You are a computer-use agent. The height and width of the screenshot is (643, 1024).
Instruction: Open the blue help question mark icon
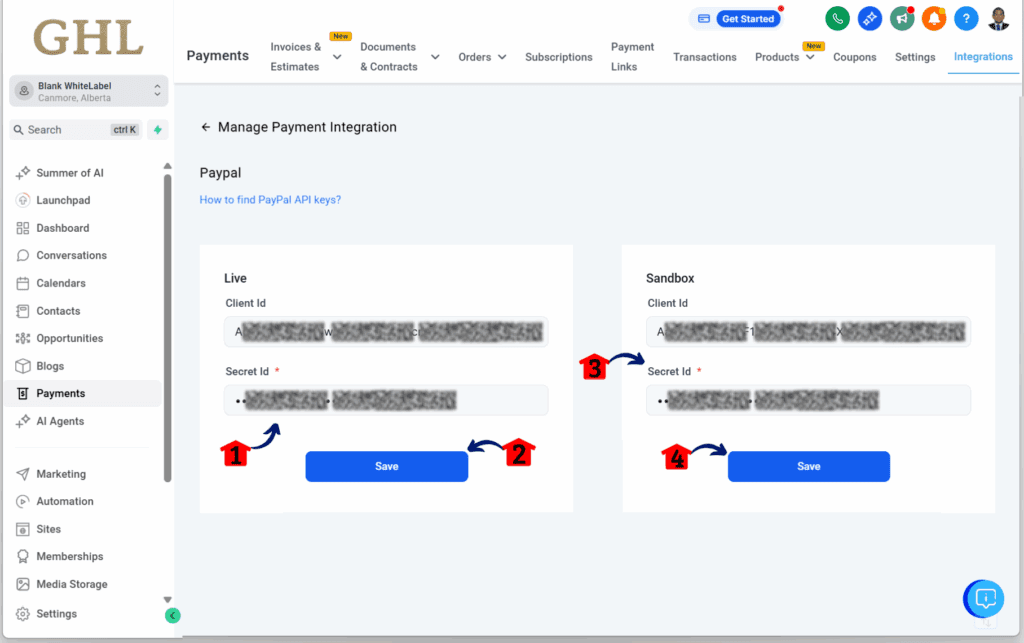point(966,18)
